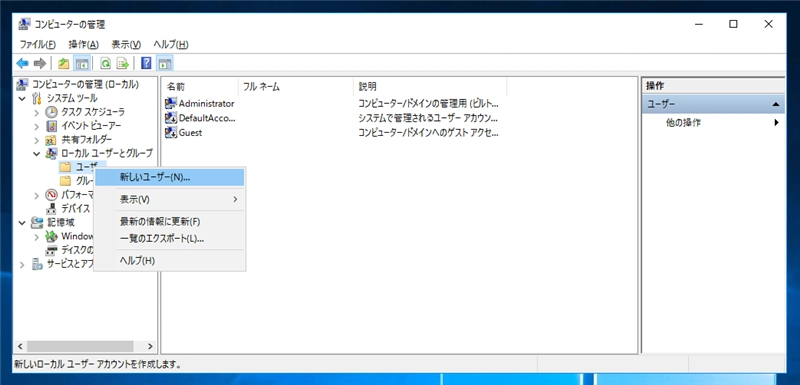Open the 表示(V) menu in menu bar
800x385 pixels.
(126, 44)
